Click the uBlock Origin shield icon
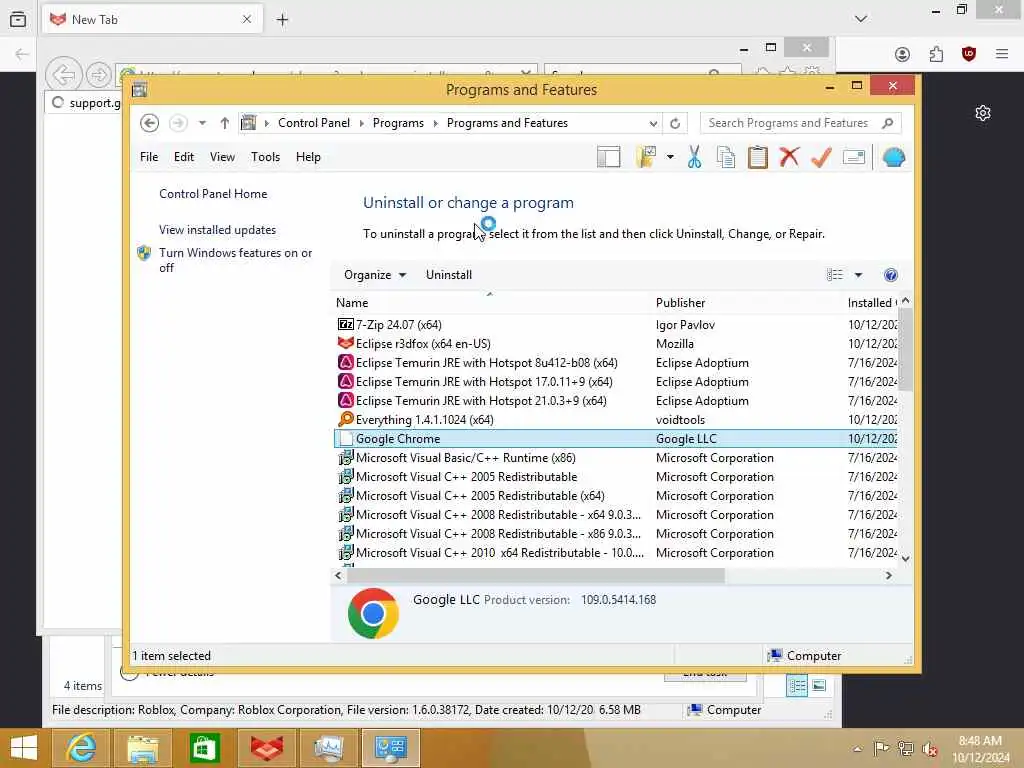Image resolution: width=1024 pixels, height=768 pixels. tap(969, 54)
